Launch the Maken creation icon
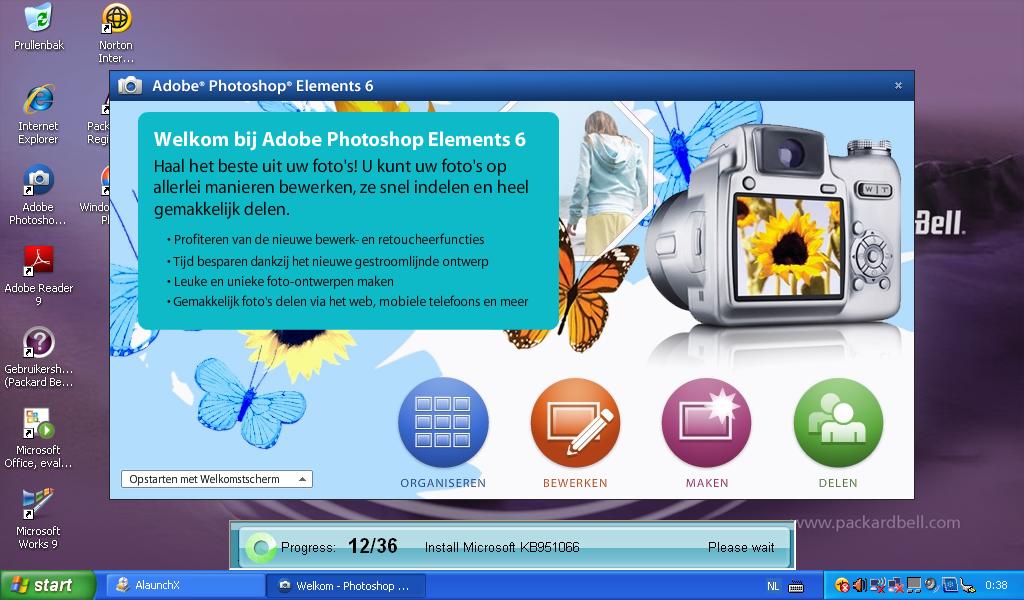This screenshot has height=600, width=1024. (706, 423)
